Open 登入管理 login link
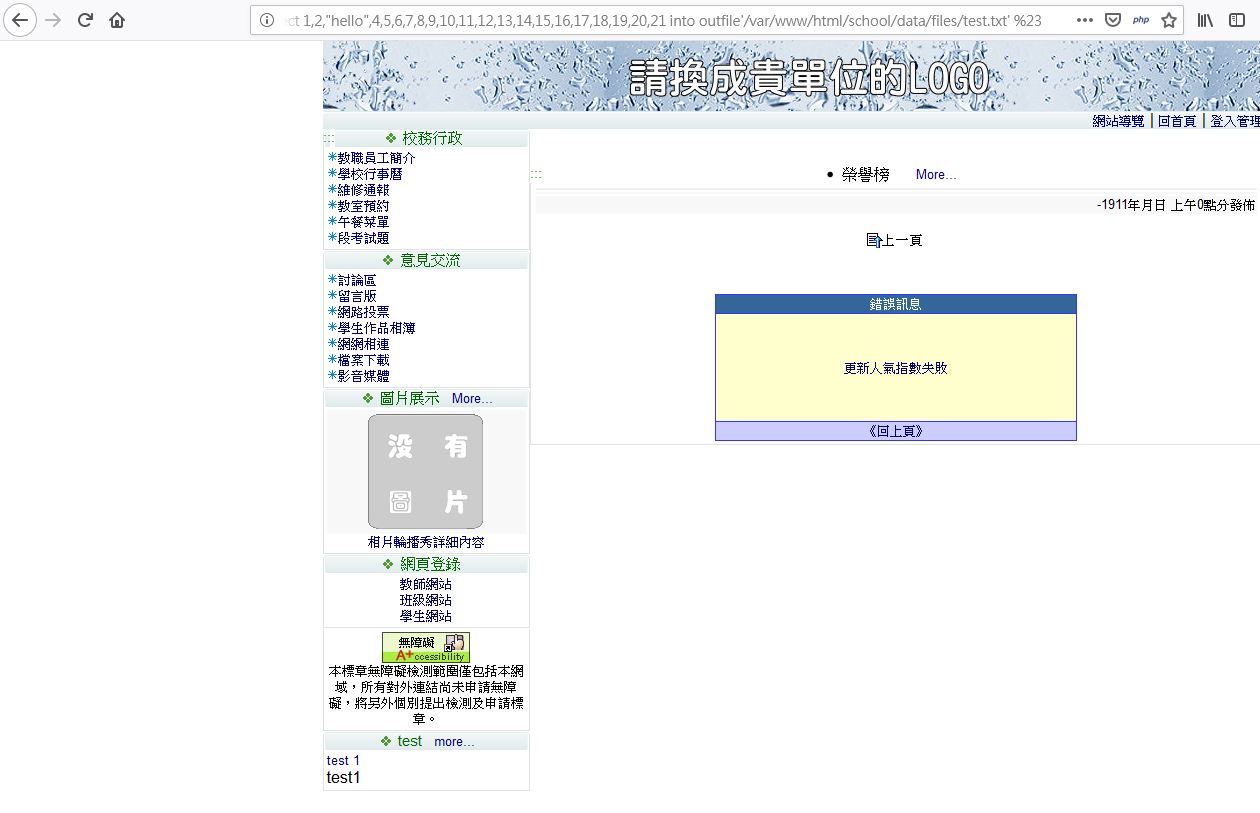Viewport: 1260px width, 813px height. pos(1235,121)
